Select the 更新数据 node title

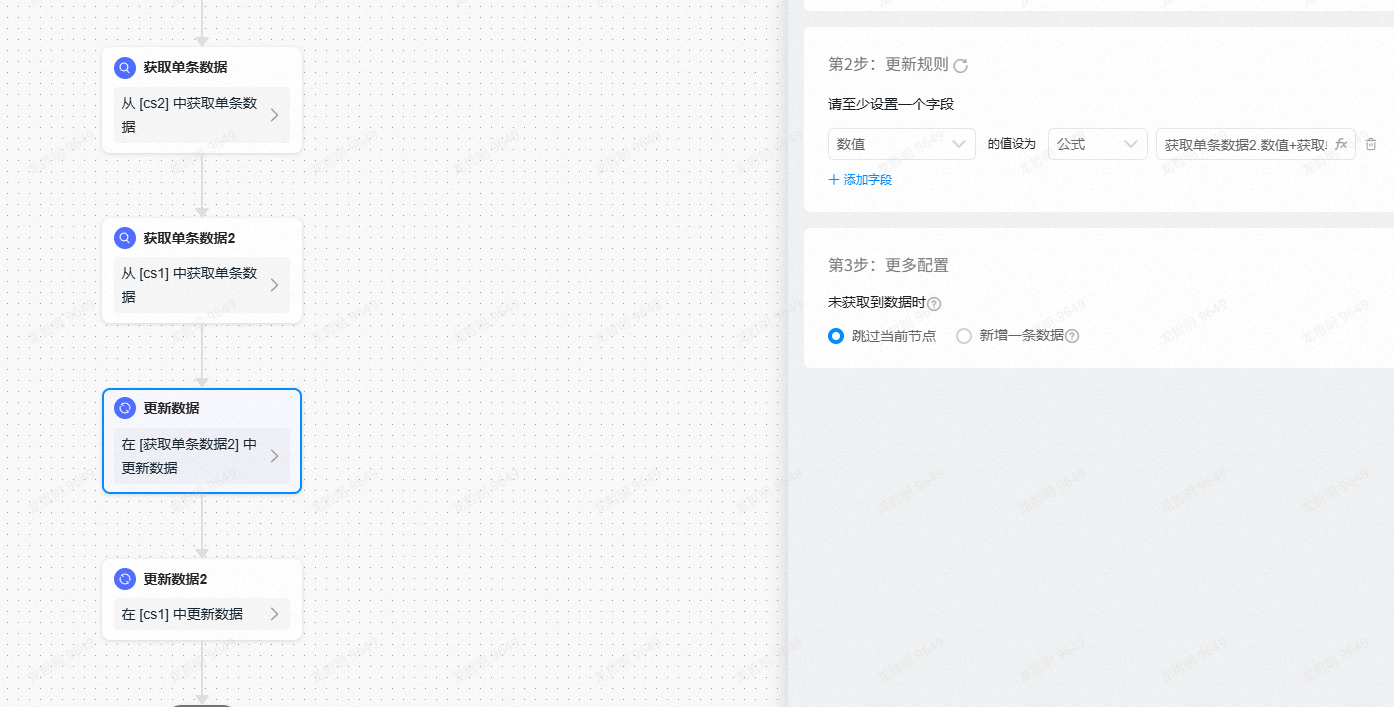[x=171, y=408]
